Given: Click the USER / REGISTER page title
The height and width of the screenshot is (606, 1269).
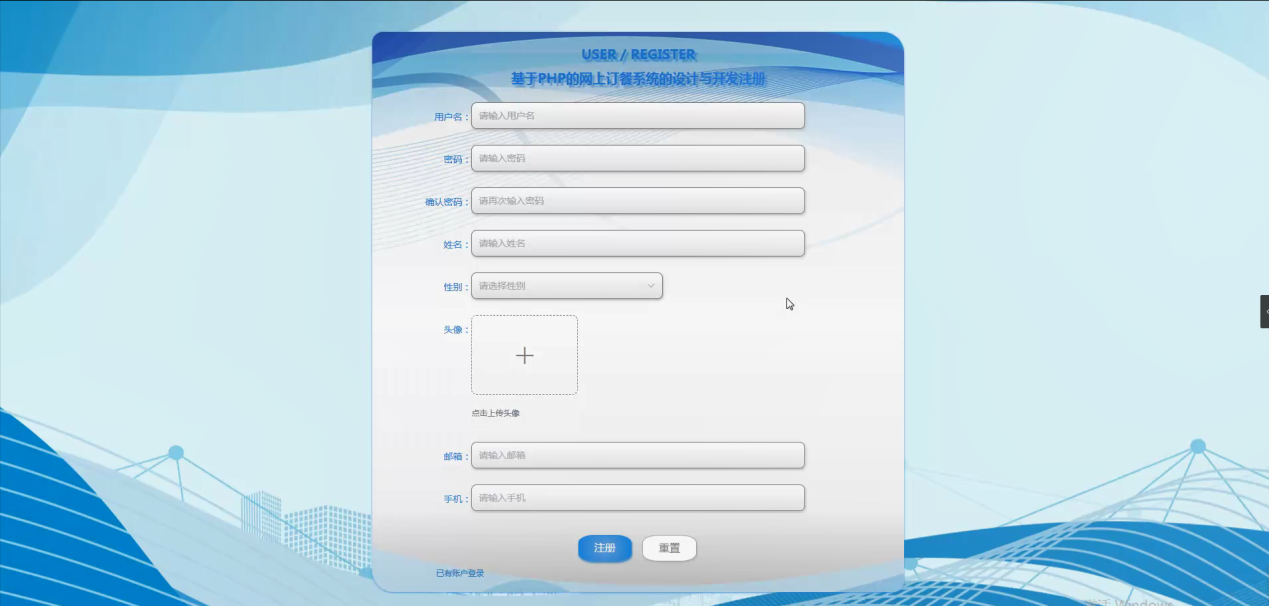Looking at the screenshot, I should pos(639,54).
